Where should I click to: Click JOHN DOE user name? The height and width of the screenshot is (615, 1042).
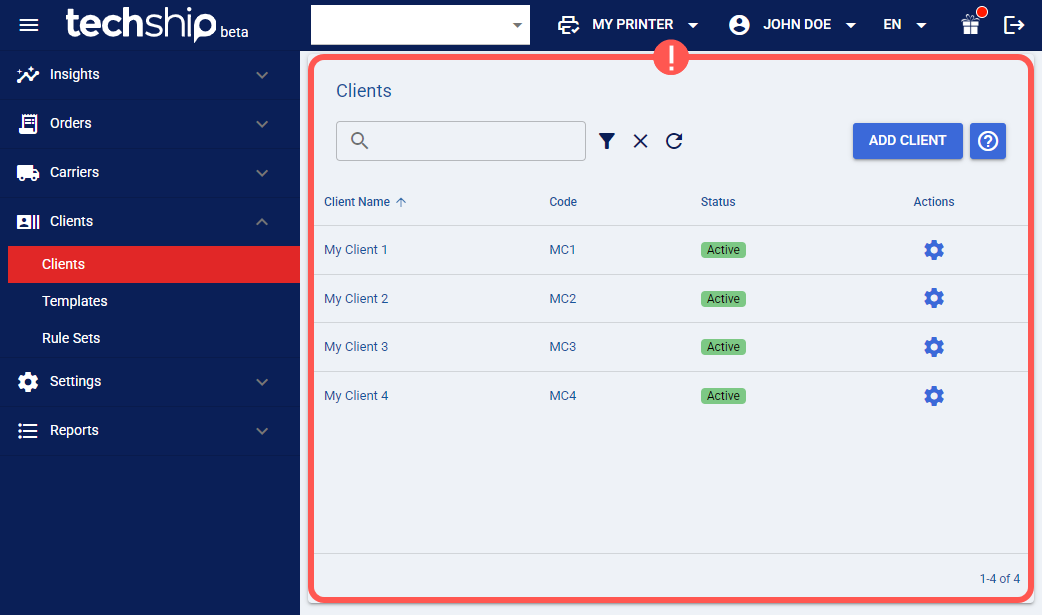[x=797, y=25]
